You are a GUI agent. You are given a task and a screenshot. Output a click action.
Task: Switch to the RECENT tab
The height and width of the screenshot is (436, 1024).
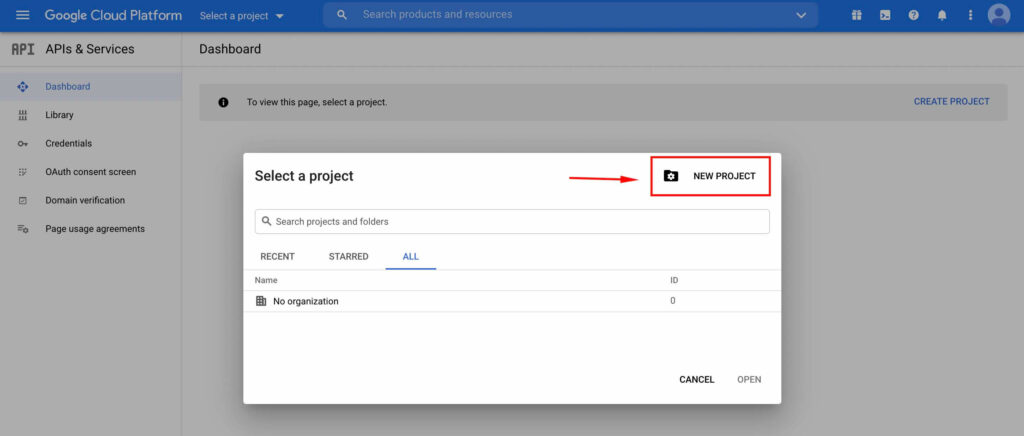pos(278,257)
